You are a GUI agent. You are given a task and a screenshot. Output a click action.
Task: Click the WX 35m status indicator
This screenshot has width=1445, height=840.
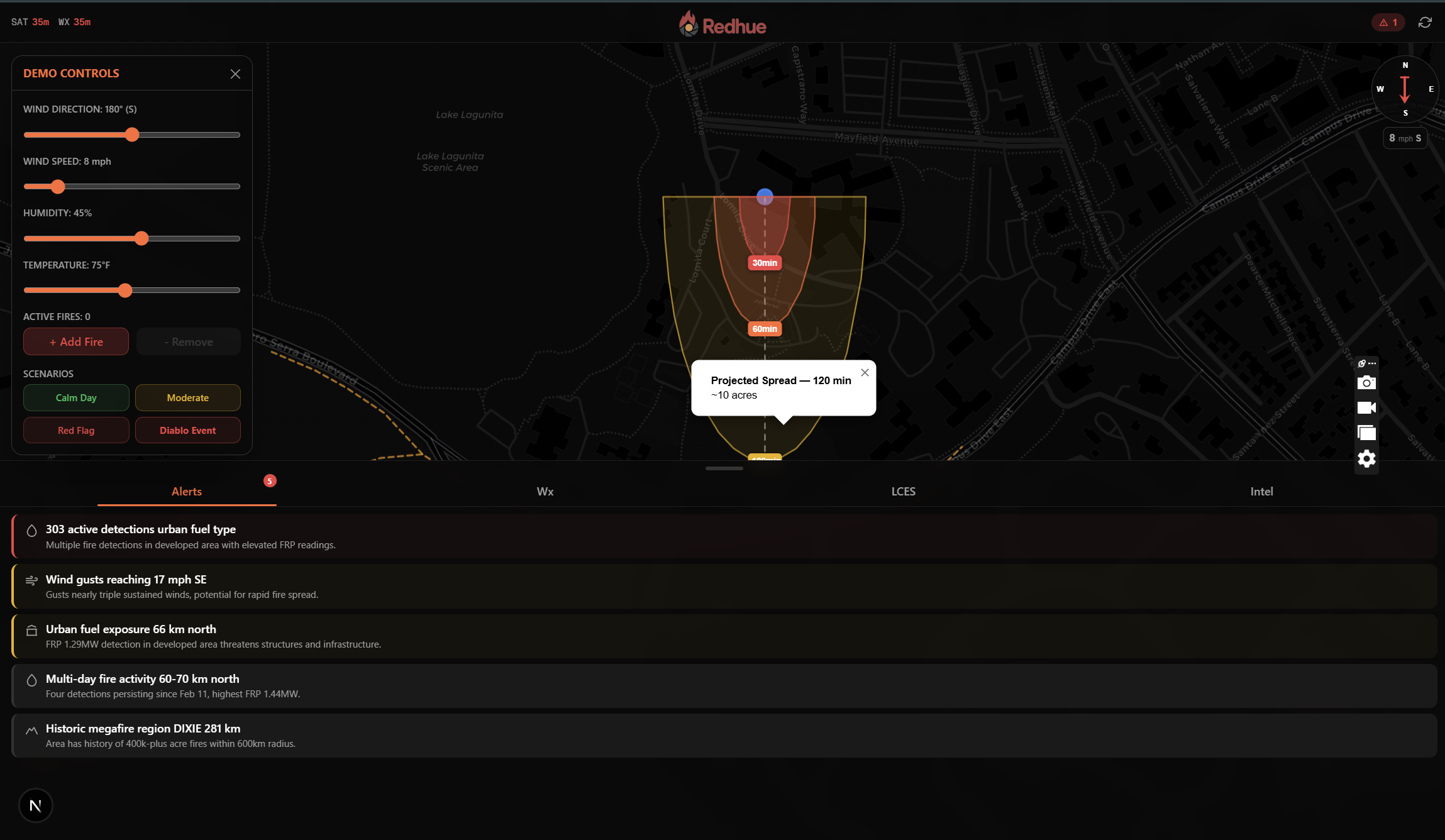[x=74, y=22]
